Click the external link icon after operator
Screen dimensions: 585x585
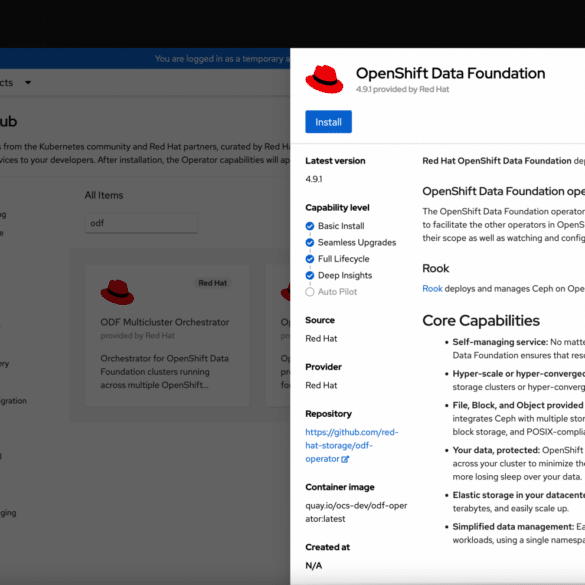click(345, 459)
